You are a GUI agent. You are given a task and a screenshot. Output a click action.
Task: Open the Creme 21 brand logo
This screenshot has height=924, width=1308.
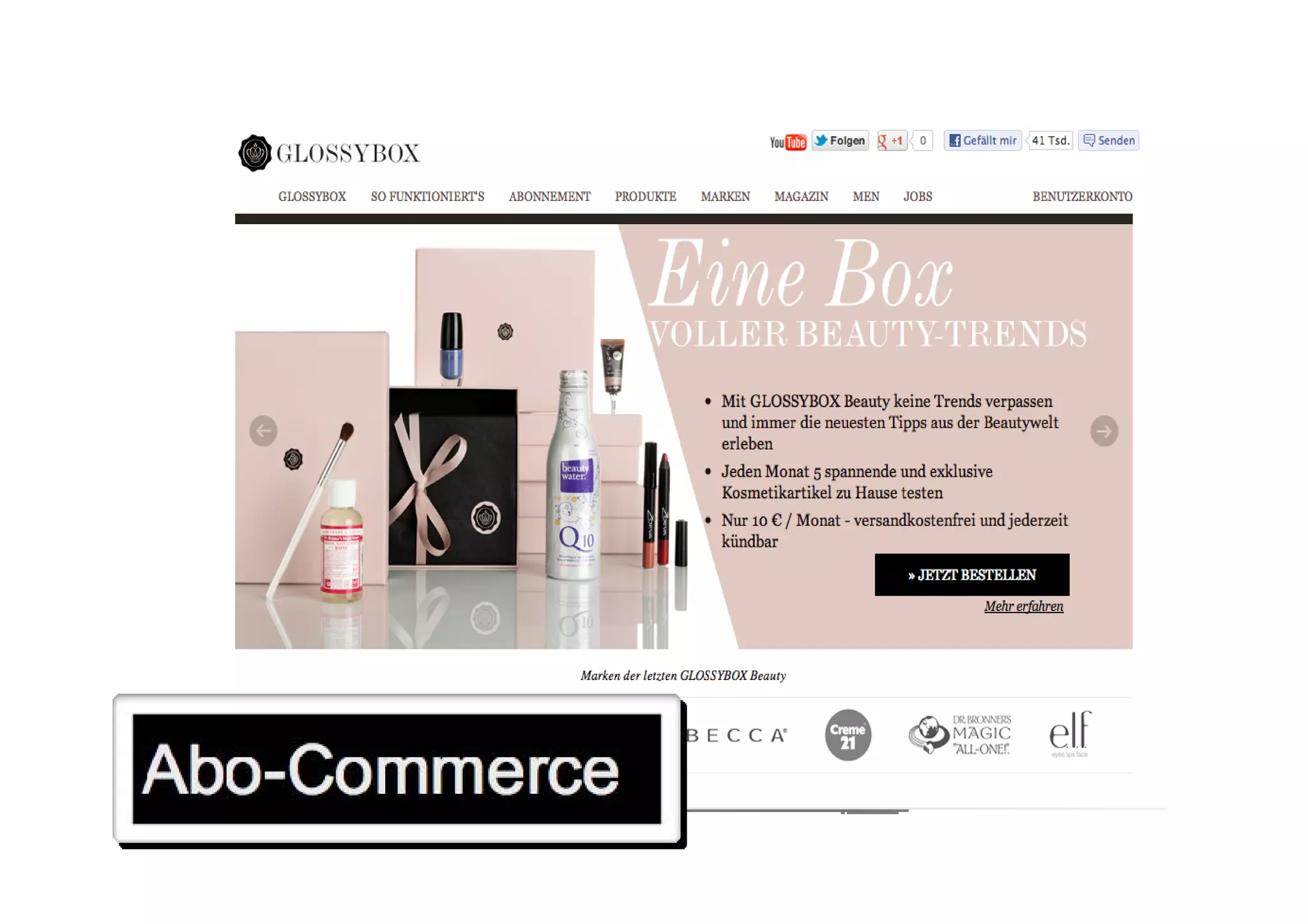click(x=848, y=735)
